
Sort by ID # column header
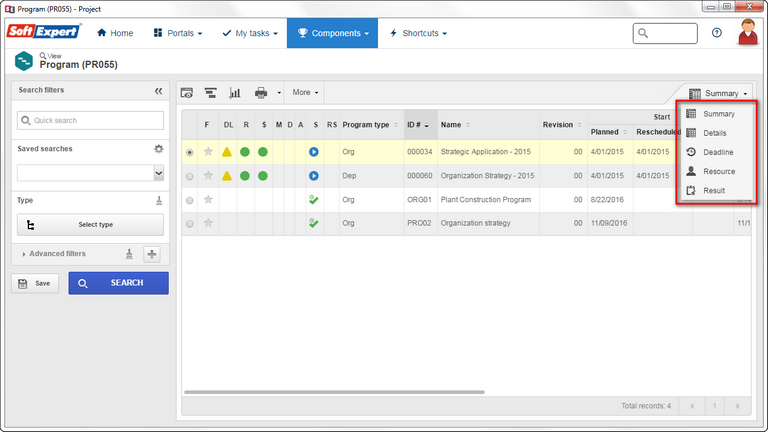coord(420,125)
